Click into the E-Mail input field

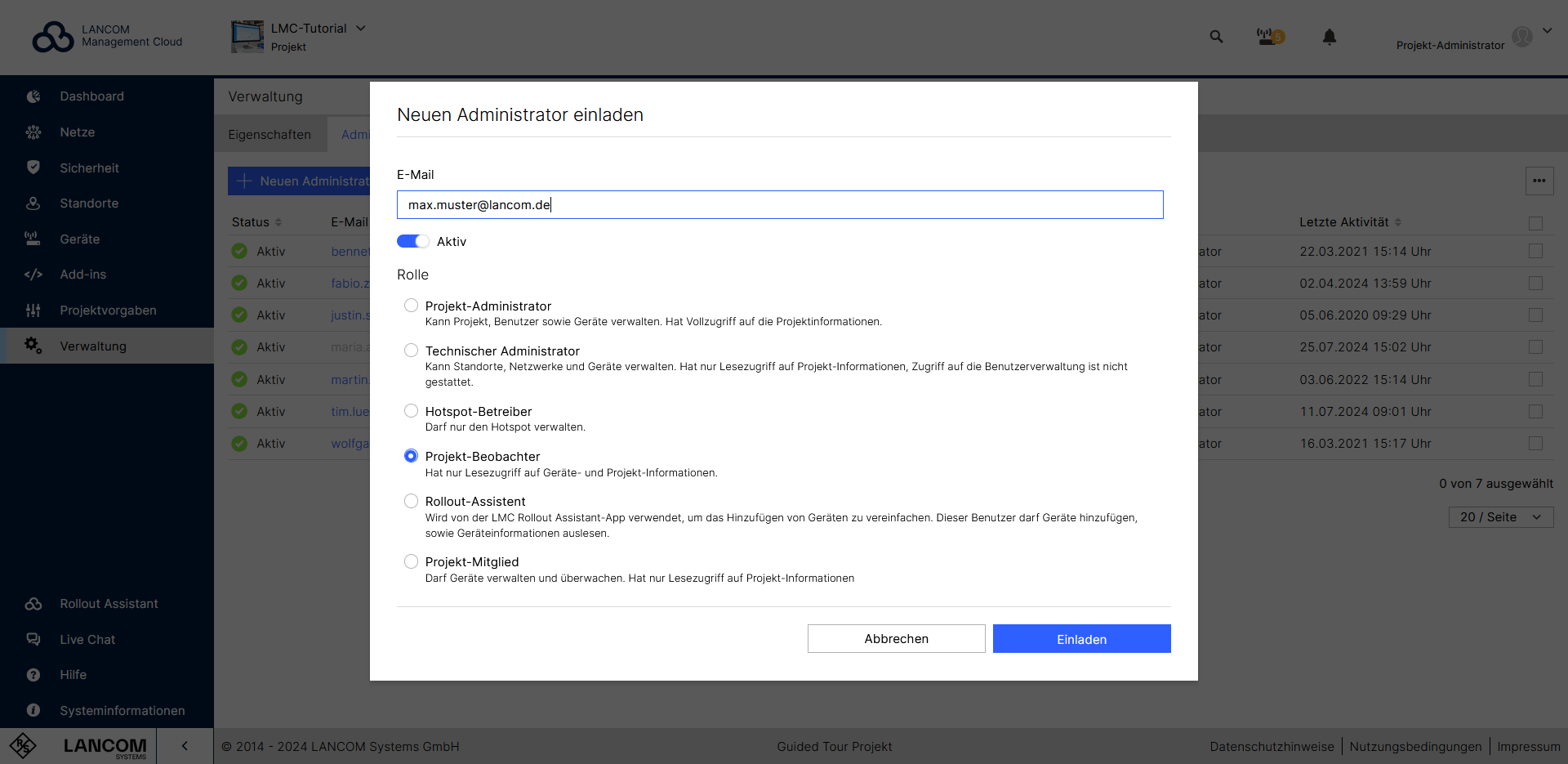[780, 204]
